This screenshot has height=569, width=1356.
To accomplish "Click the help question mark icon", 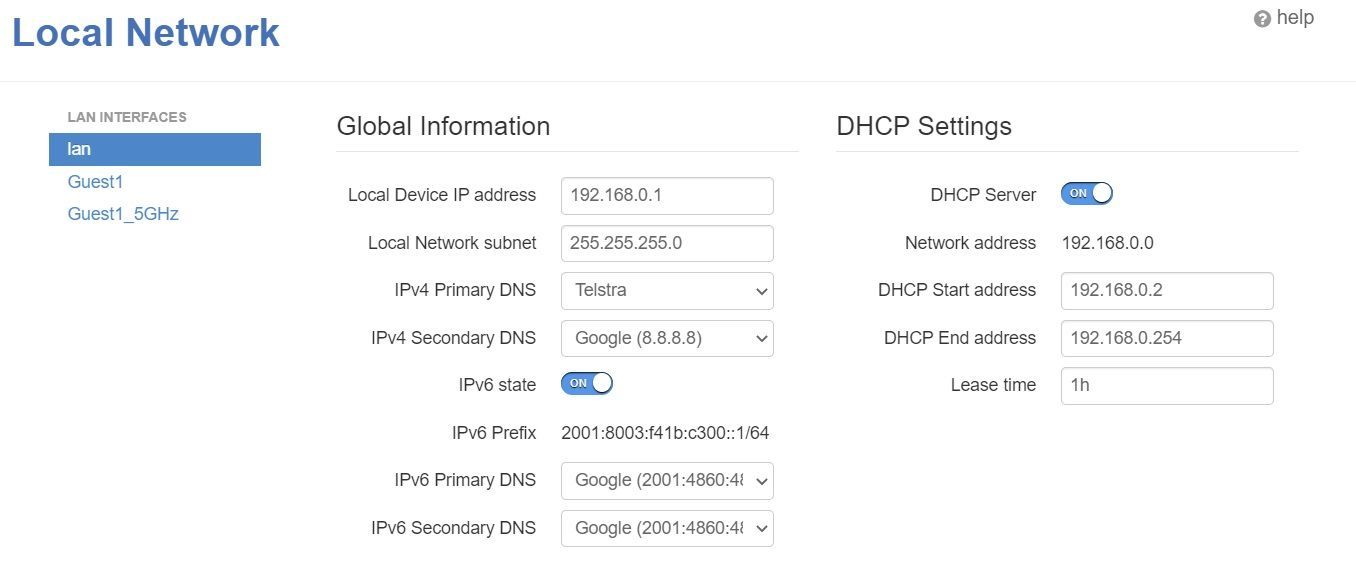I will [1262, 19].
